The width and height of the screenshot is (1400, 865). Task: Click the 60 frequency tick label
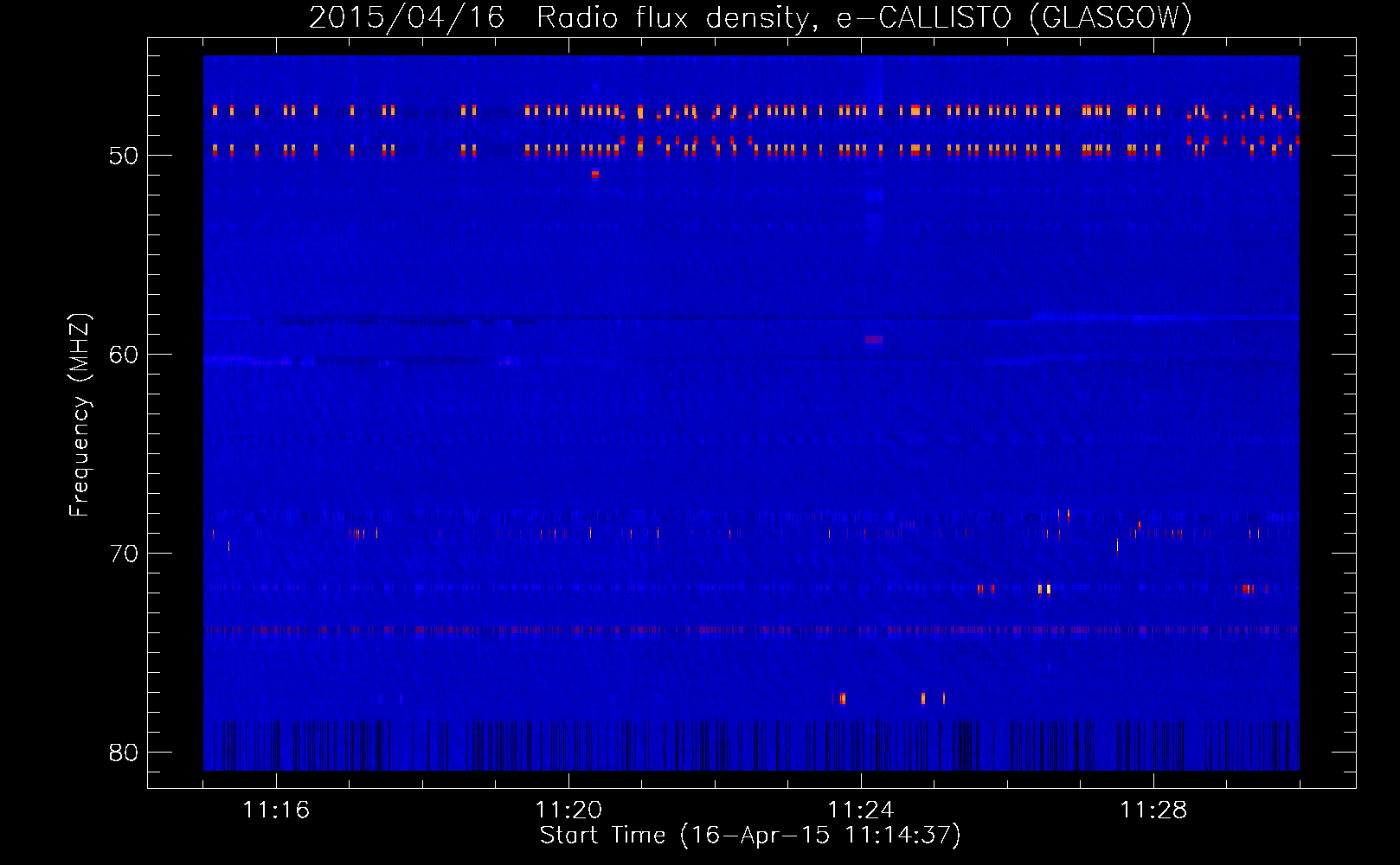[x=124, y=355]
